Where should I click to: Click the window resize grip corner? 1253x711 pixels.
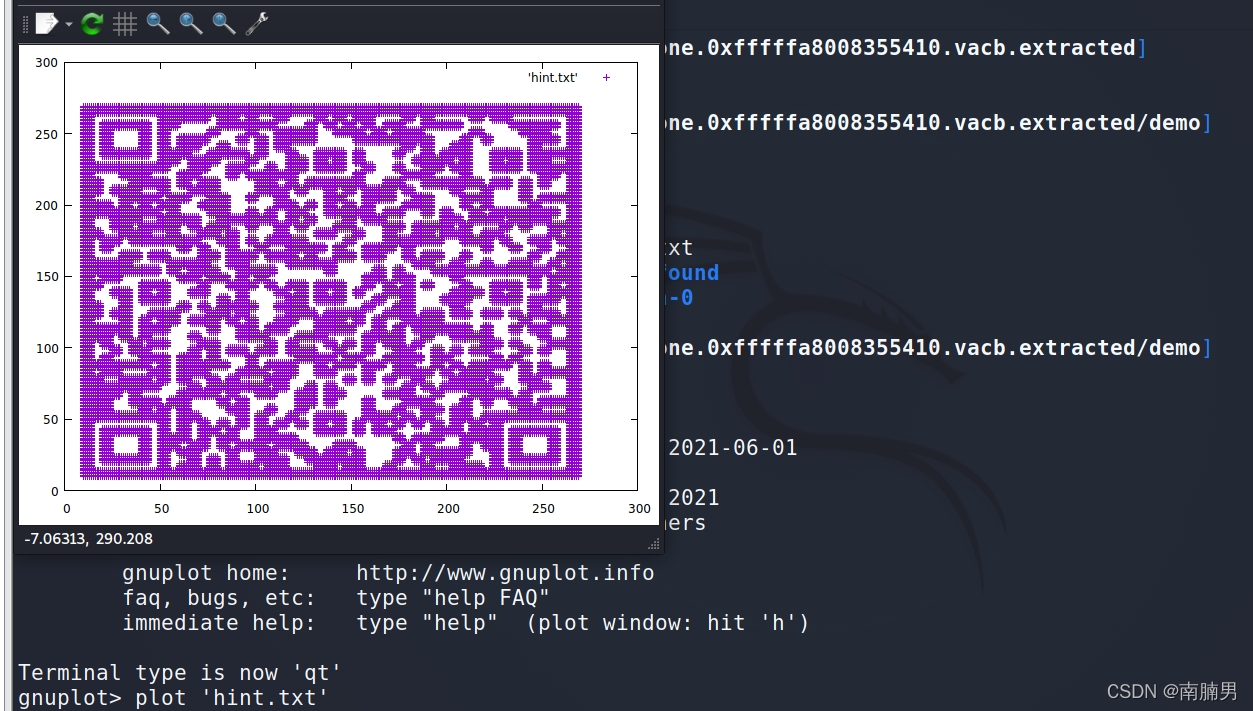tap(654, 544)
